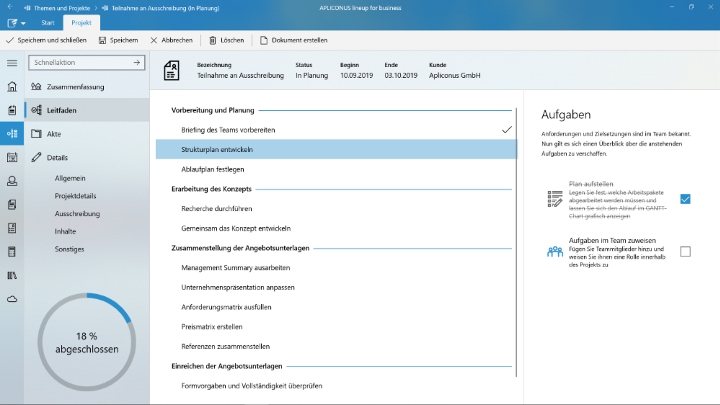Click the back arrow in title bar
This screenshot has height=405, width=720.
(10, 7)
